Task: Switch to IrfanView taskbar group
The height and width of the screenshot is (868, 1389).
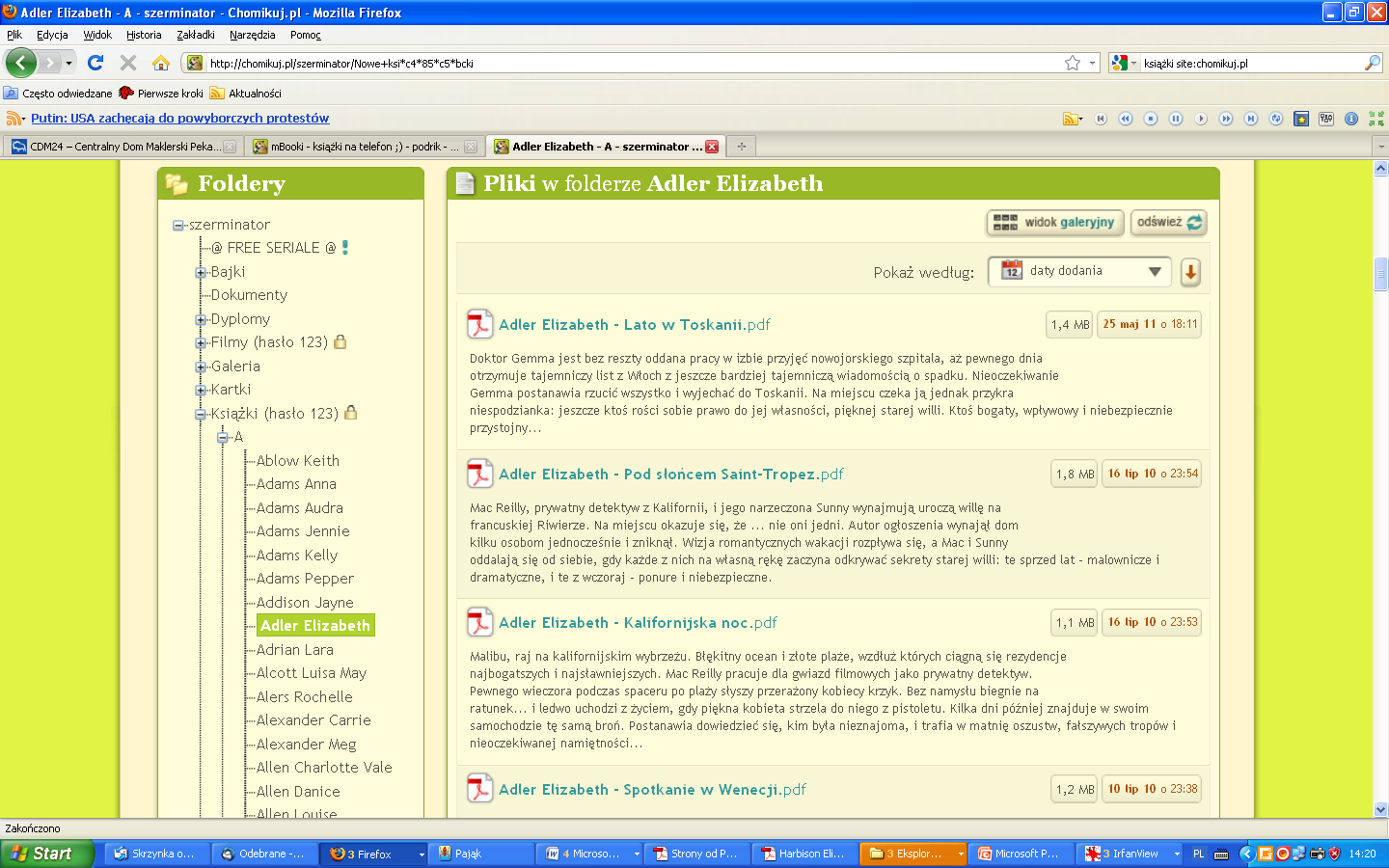Action: (1130, 854)
